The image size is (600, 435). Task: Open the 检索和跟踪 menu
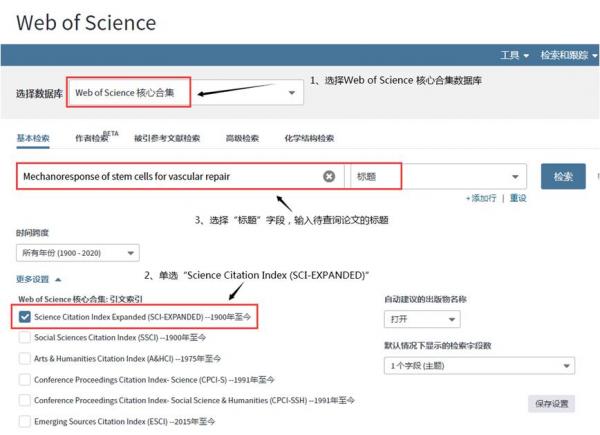pyautogui.click(x=568, y=55)
